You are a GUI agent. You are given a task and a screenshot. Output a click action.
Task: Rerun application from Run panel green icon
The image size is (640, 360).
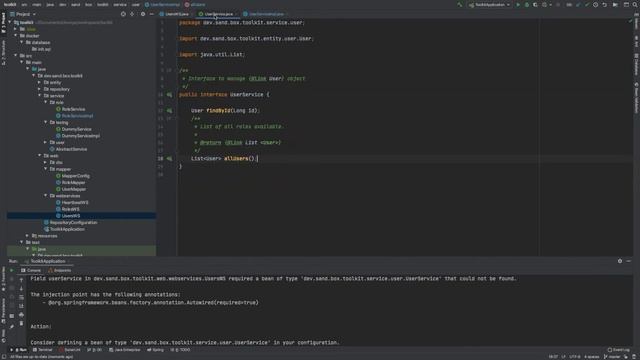(11, 271)
